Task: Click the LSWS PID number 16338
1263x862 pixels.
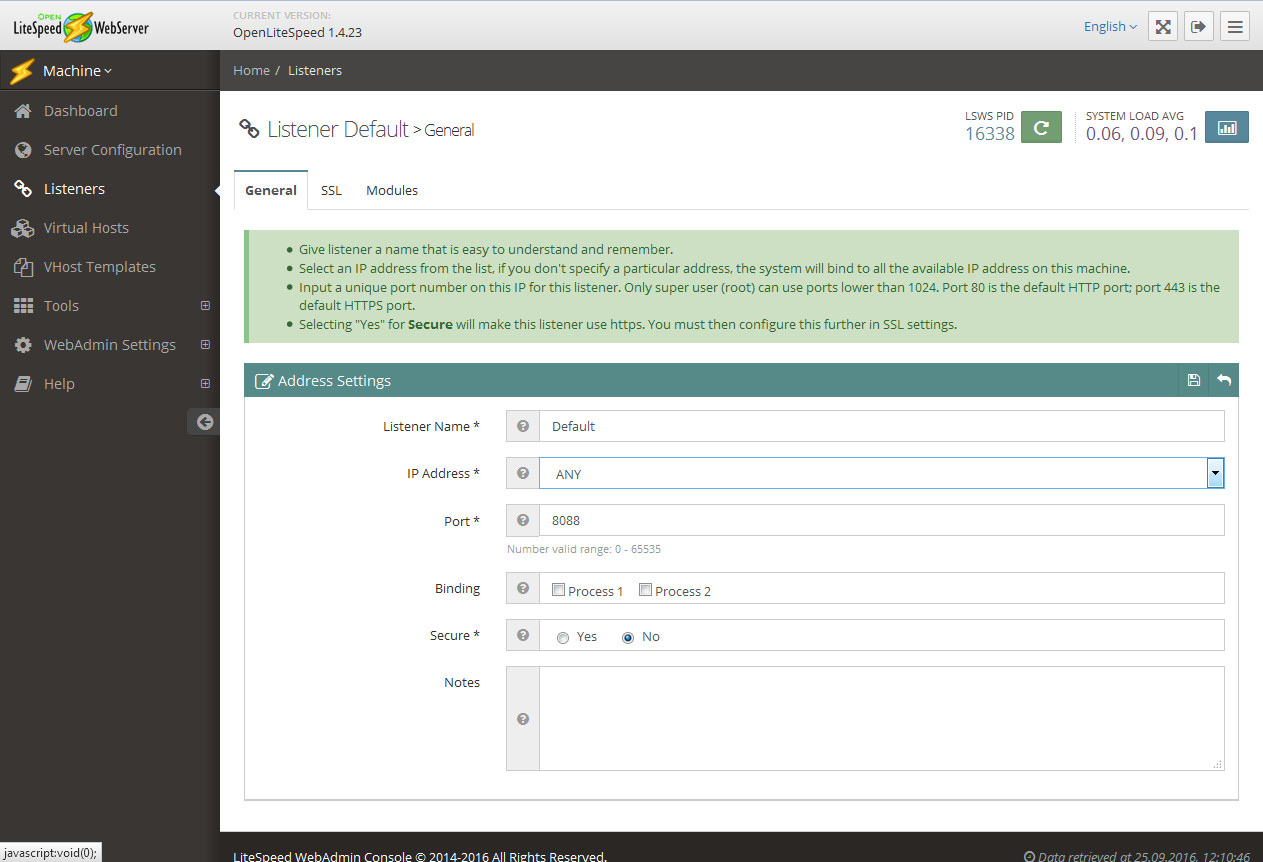Action: pyautogui.click(x=990, y=134)
